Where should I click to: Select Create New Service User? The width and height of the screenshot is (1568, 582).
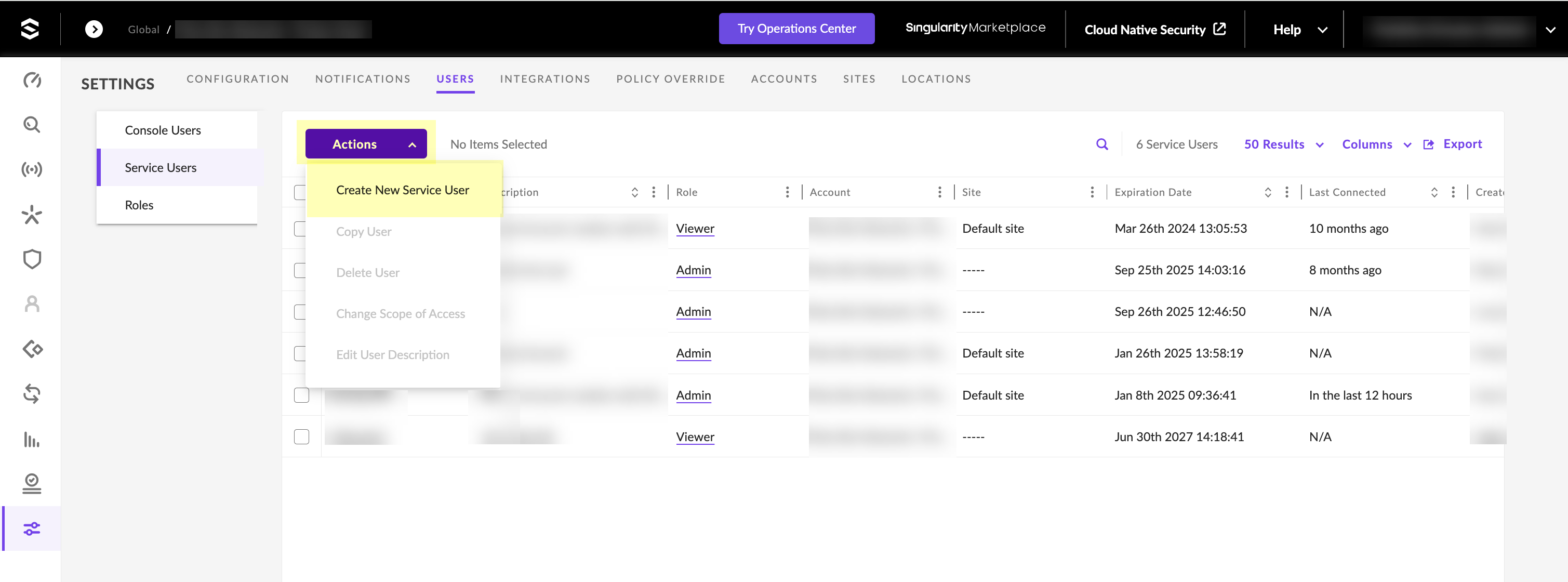point(402,190)
